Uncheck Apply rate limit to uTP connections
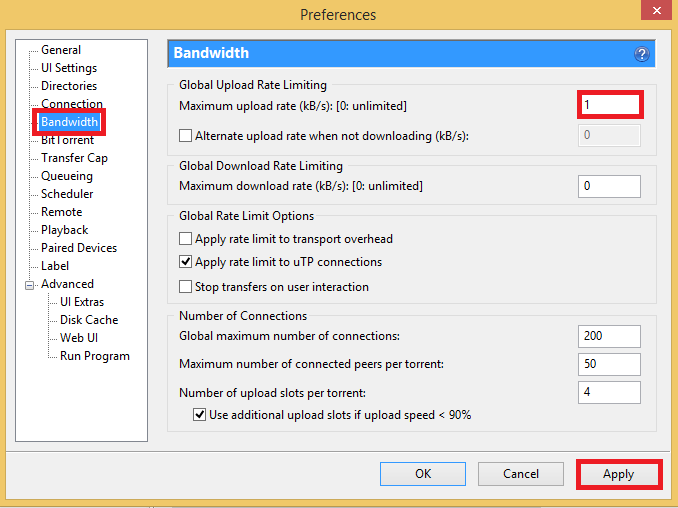Screen dimensions: 678x508 (185, 263)
